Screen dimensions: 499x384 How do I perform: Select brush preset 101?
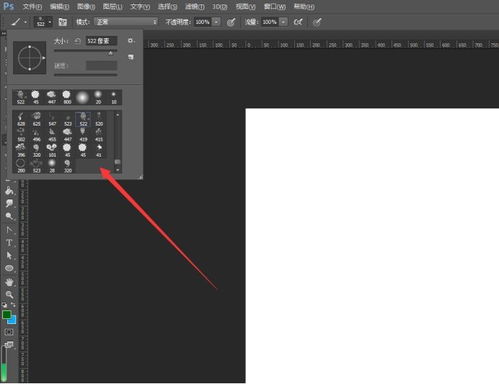click(52, 150)
